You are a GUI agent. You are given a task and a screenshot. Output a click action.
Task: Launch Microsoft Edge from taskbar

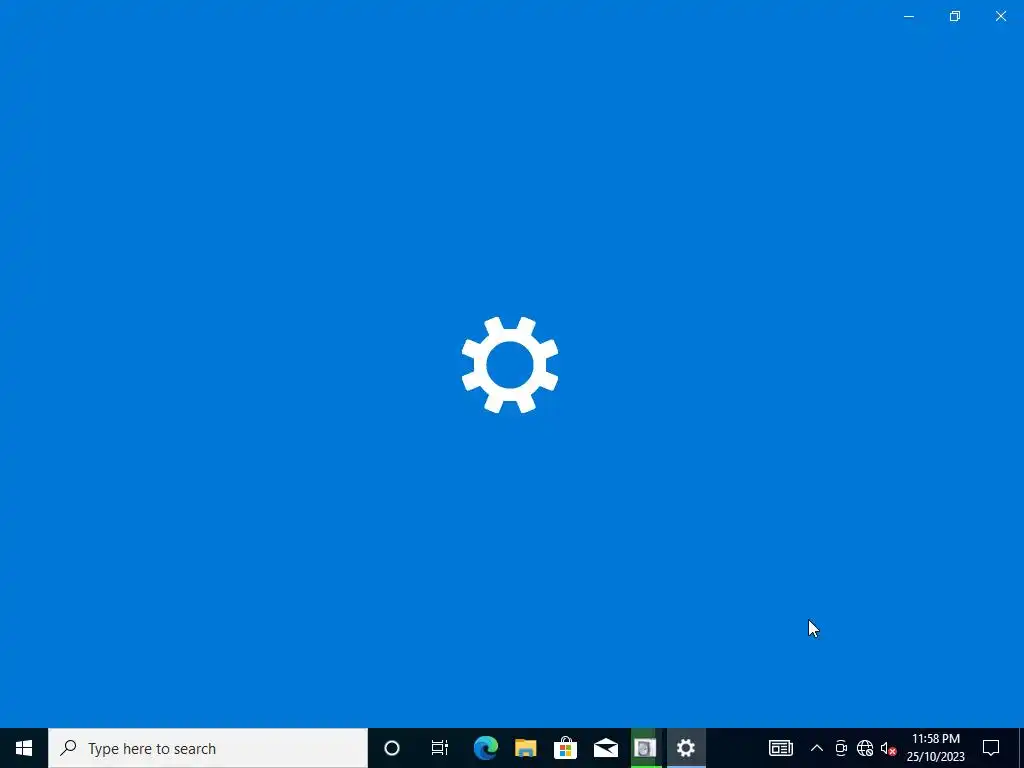pos(486,748)
